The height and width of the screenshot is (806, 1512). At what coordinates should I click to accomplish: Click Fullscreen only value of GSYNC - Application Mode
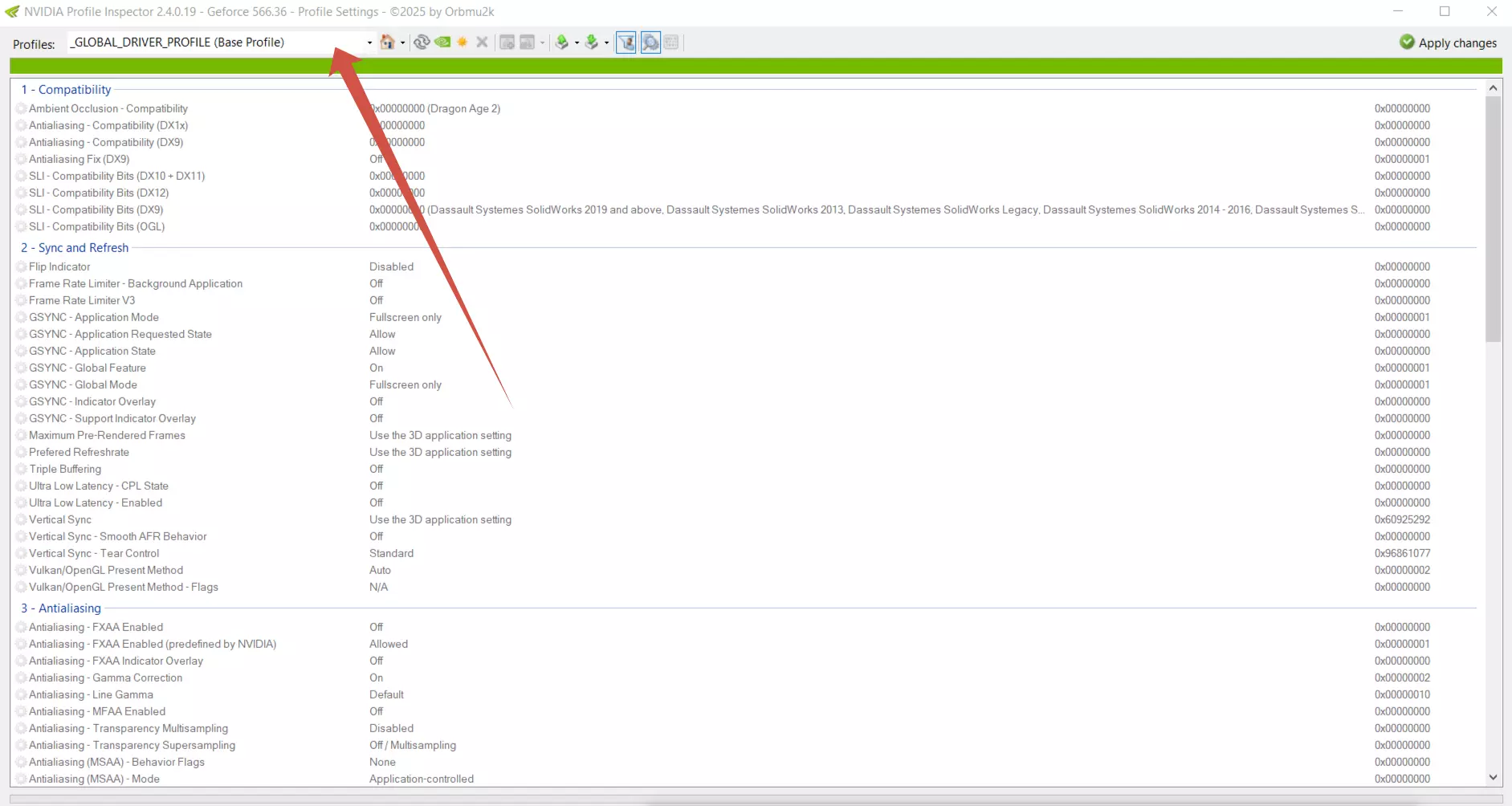pos(406,318)
